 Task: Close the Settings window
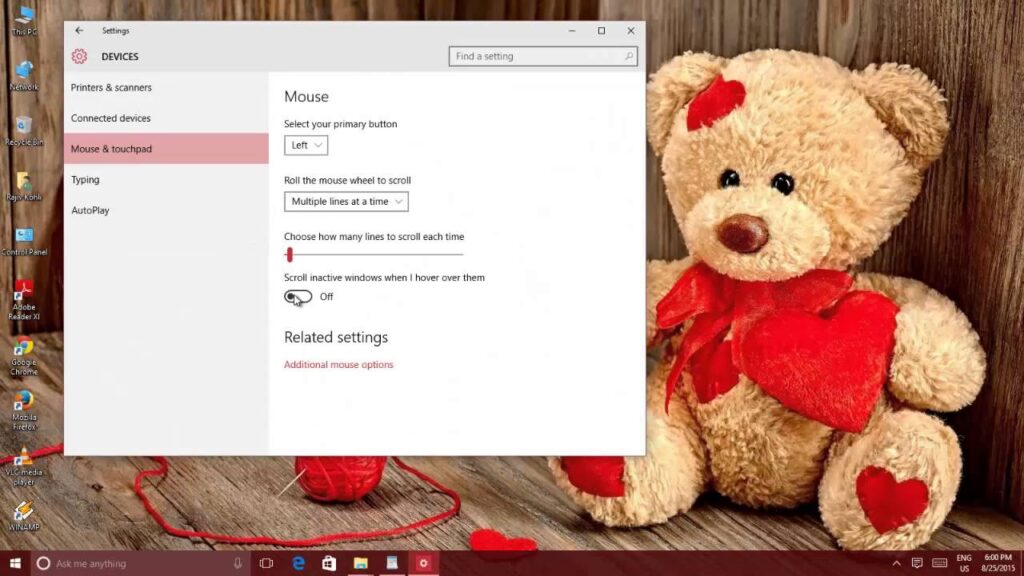(x=631, y=31)
